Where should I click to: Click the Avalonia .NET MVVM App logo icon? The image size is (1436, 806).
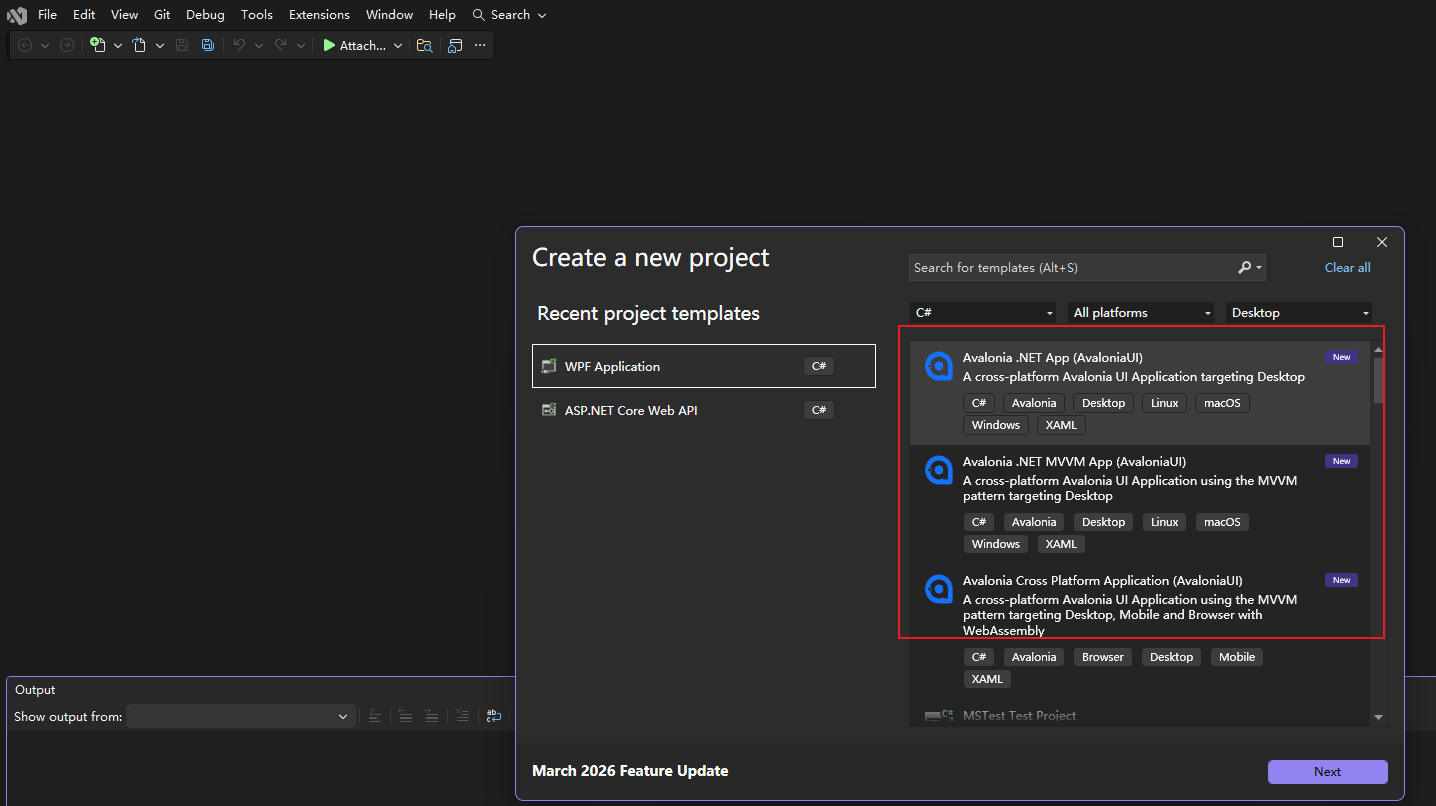click(939, 471)
